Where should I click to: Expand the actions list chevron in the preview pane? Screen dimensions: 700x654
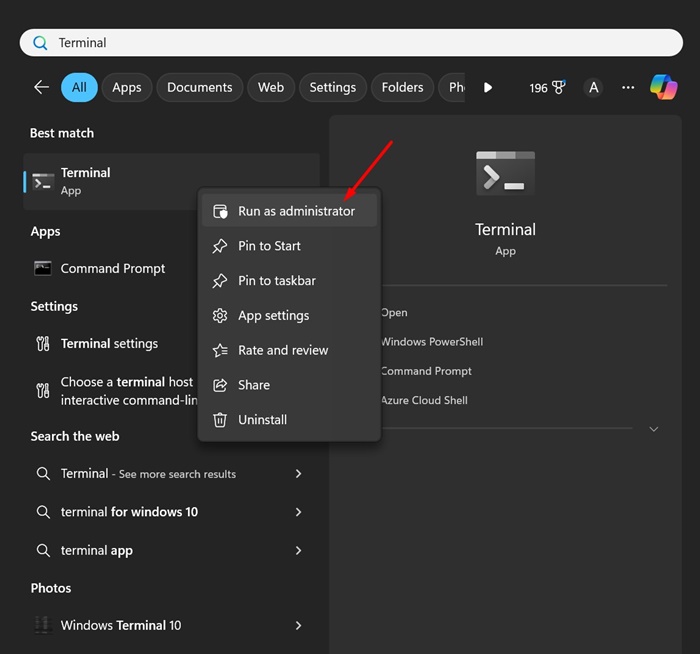pos(654,429)
